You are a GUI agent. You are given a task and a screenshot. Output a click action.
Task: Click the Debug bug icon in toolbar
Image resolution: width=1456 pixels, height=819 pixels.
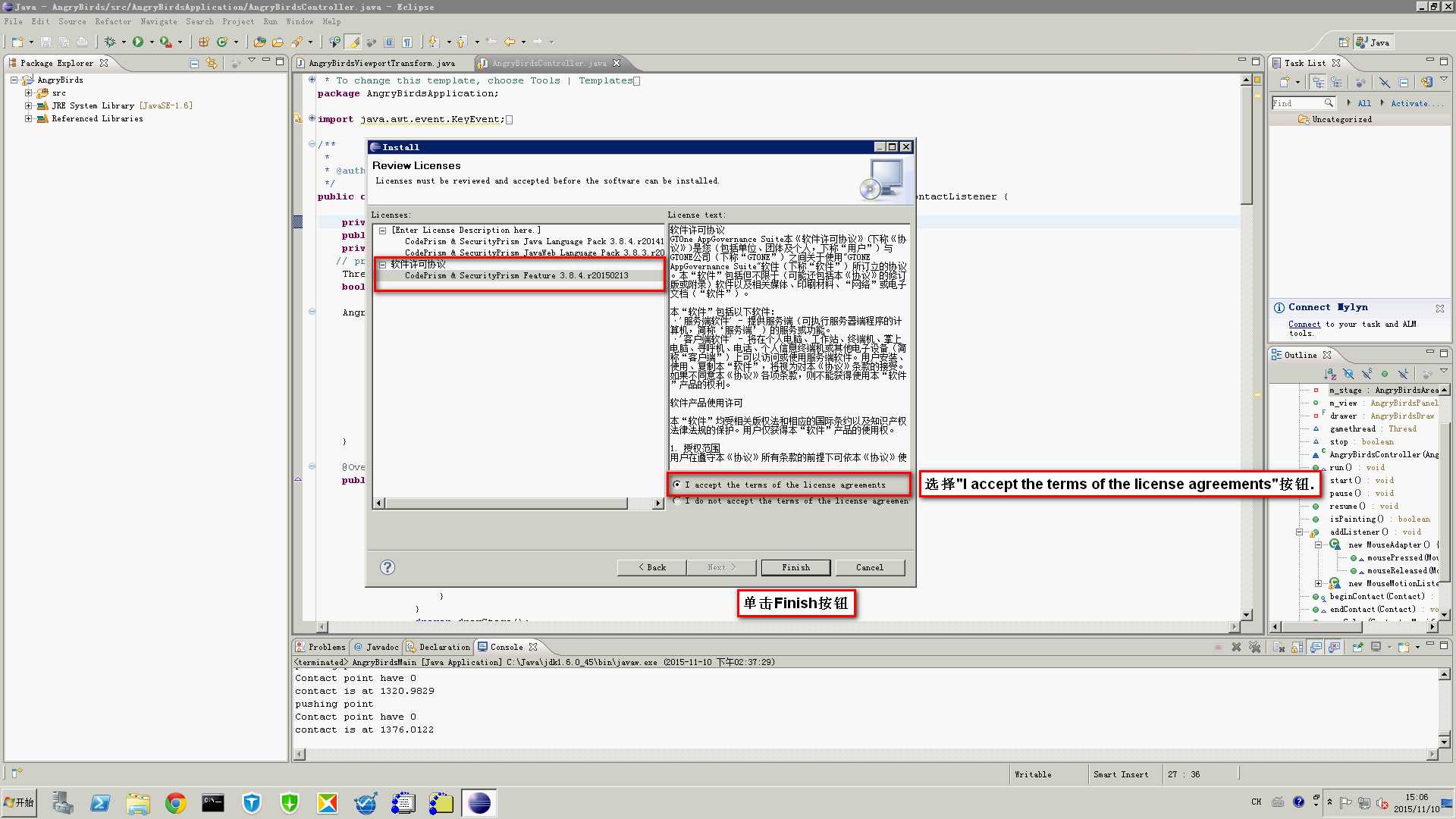pyautogui.click(x=110, y=42)
